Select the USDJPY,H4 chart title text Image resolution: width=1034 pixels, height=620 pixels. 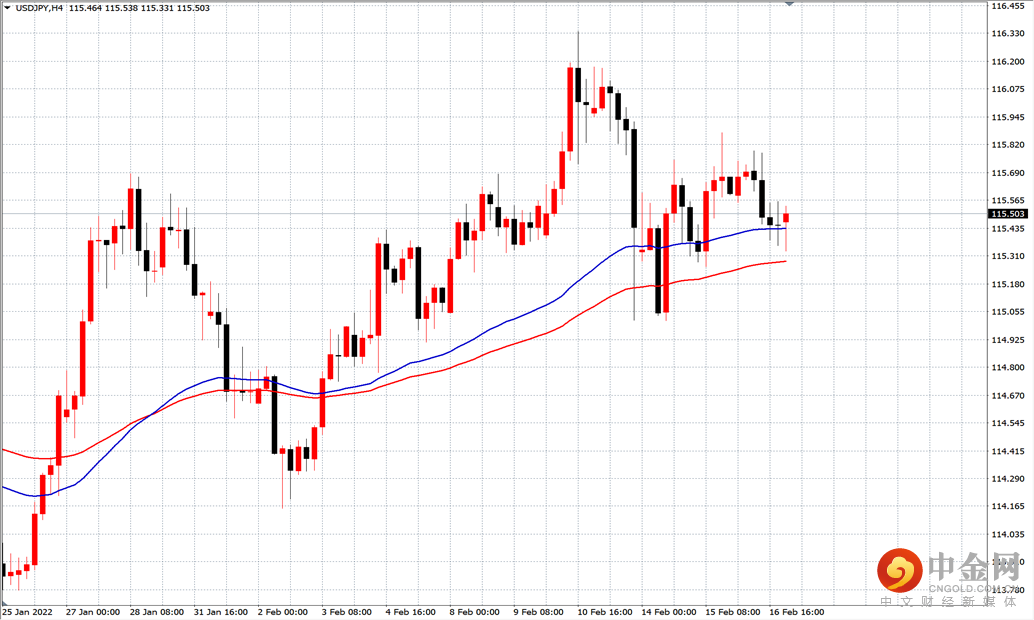point(39,8)
